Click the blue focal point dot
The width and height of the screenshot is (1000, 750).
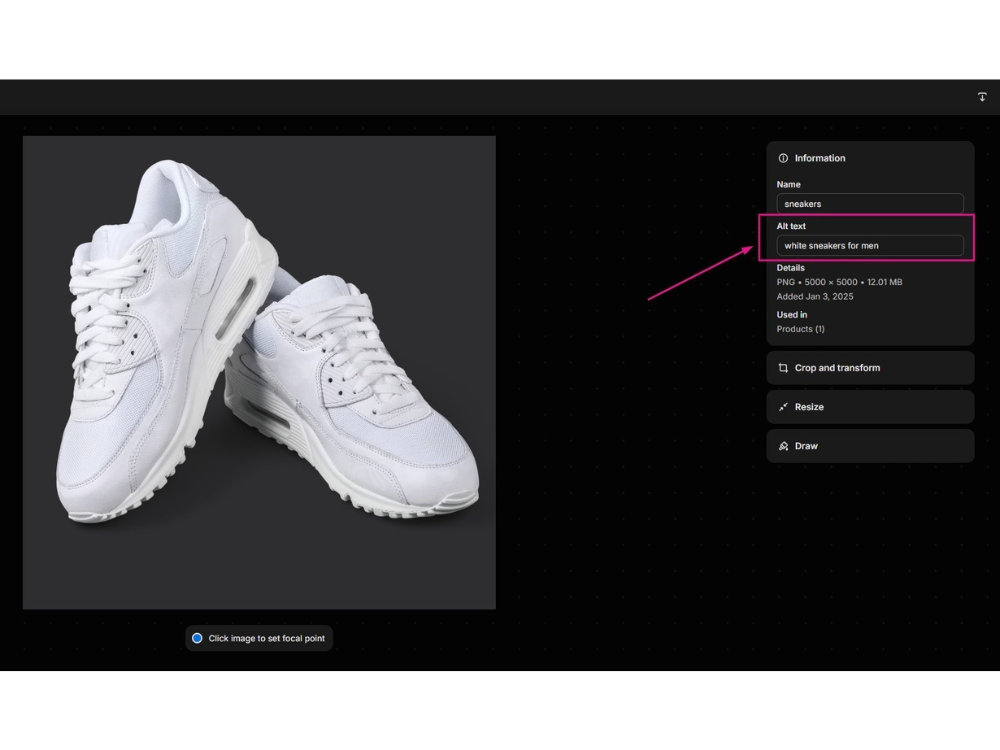(x=197, y=638)
